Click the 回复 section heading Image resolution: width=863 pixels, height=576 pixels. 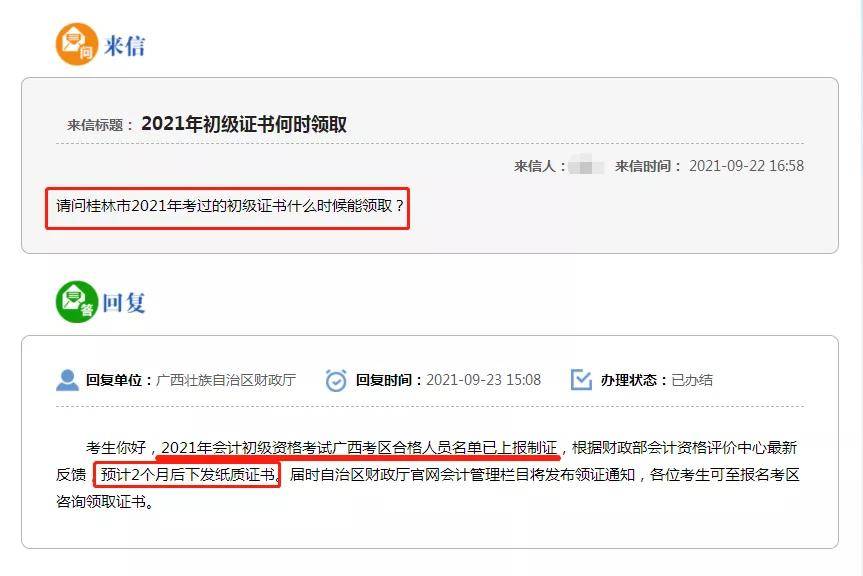(x=124, y=303)
